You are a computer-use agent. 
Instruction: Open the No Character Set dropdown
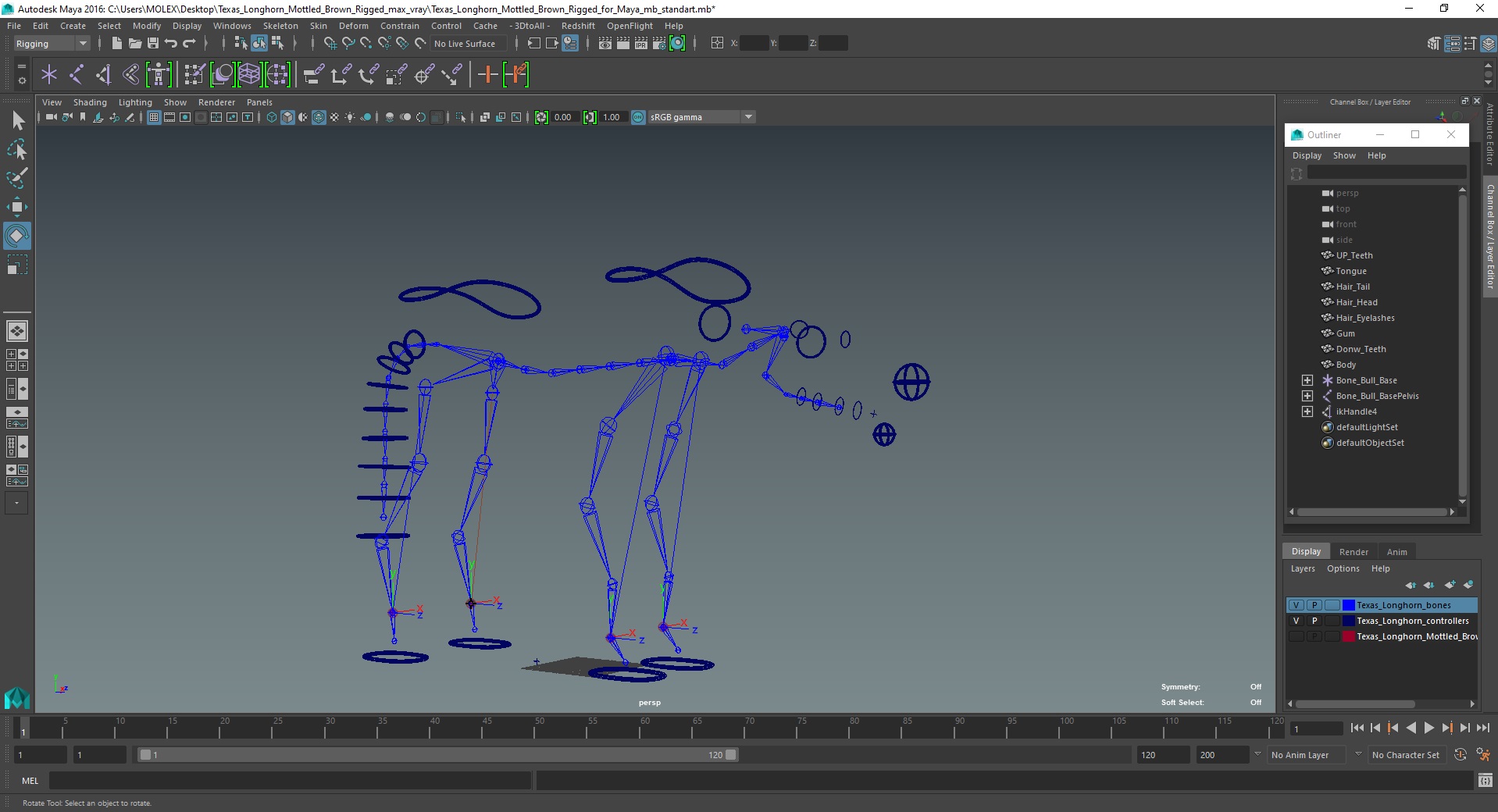[1407, 755]
